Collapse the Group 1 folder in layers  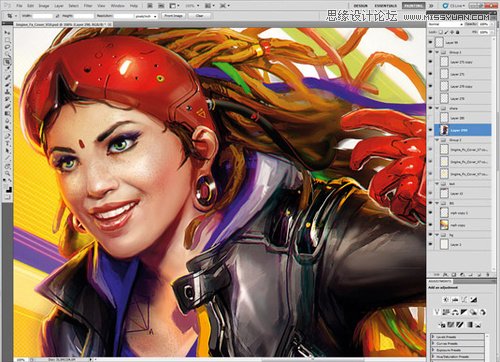click(x=437, y=52)
